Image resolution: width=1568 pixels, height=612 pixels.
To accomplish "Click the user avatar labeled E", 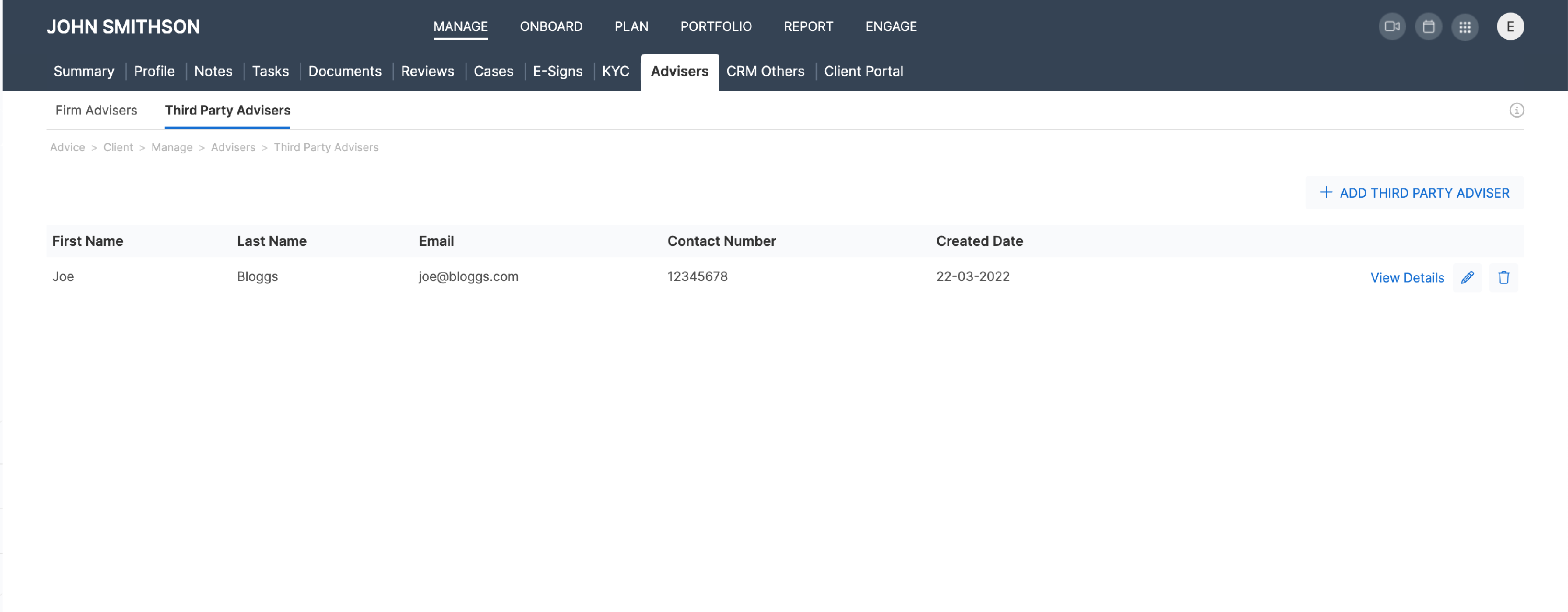I will (1510, 26).
